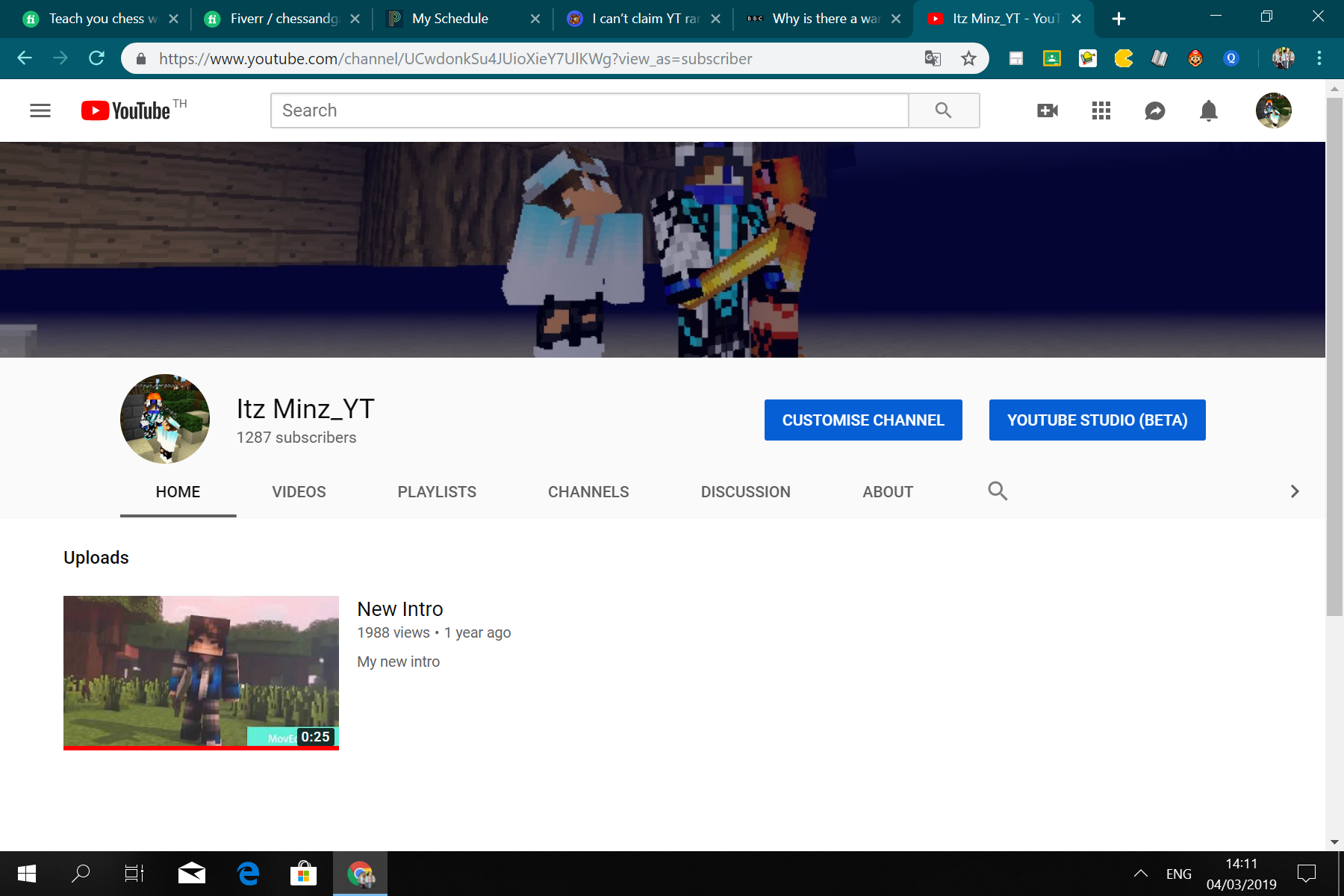Open the account avatar menu in YouTube header

click(1274, 111)
